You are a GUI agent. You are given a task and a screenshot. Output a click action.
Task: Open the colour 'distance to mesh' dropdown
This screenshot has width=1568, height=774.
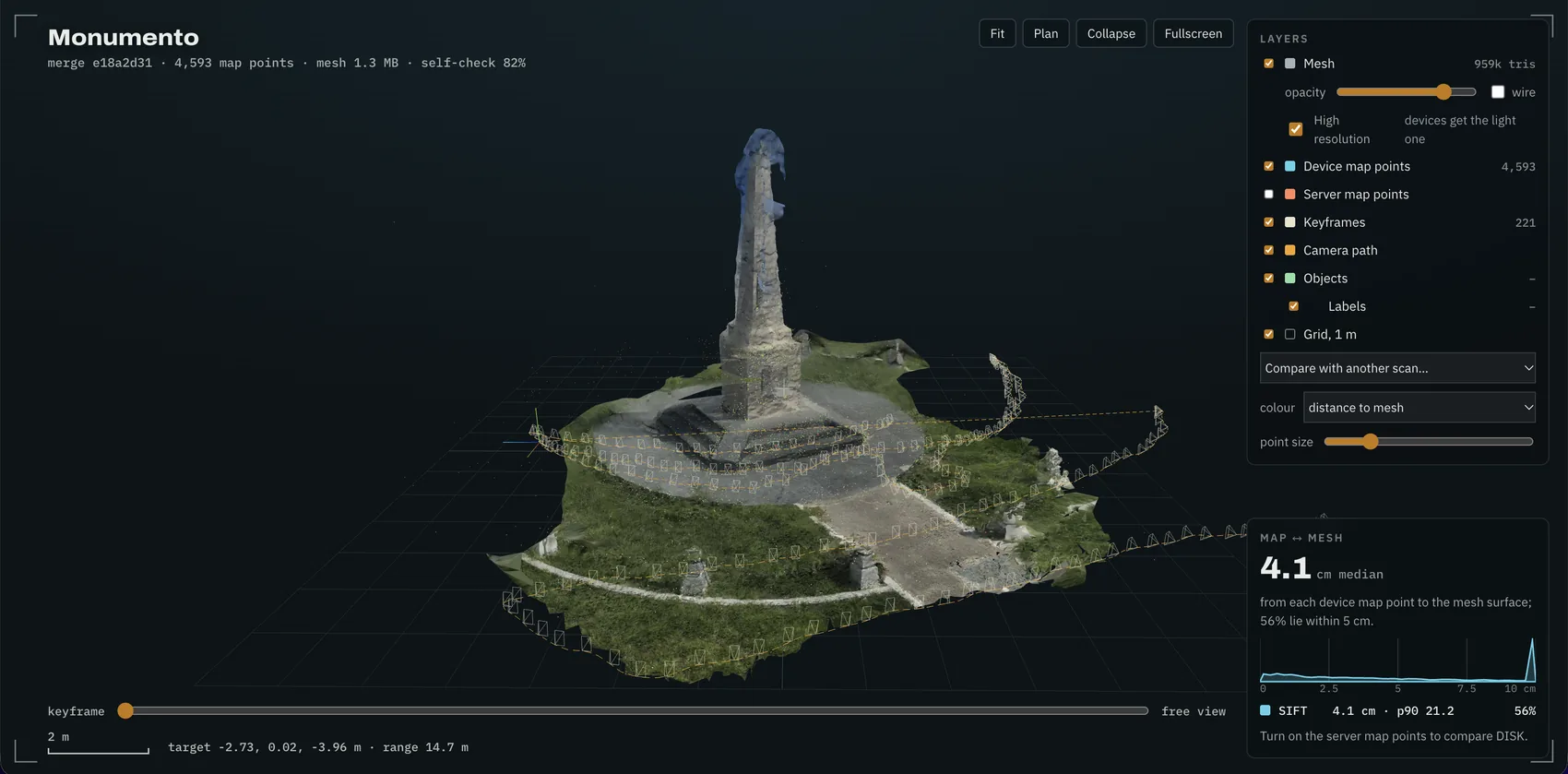(x=1419, y=408)
